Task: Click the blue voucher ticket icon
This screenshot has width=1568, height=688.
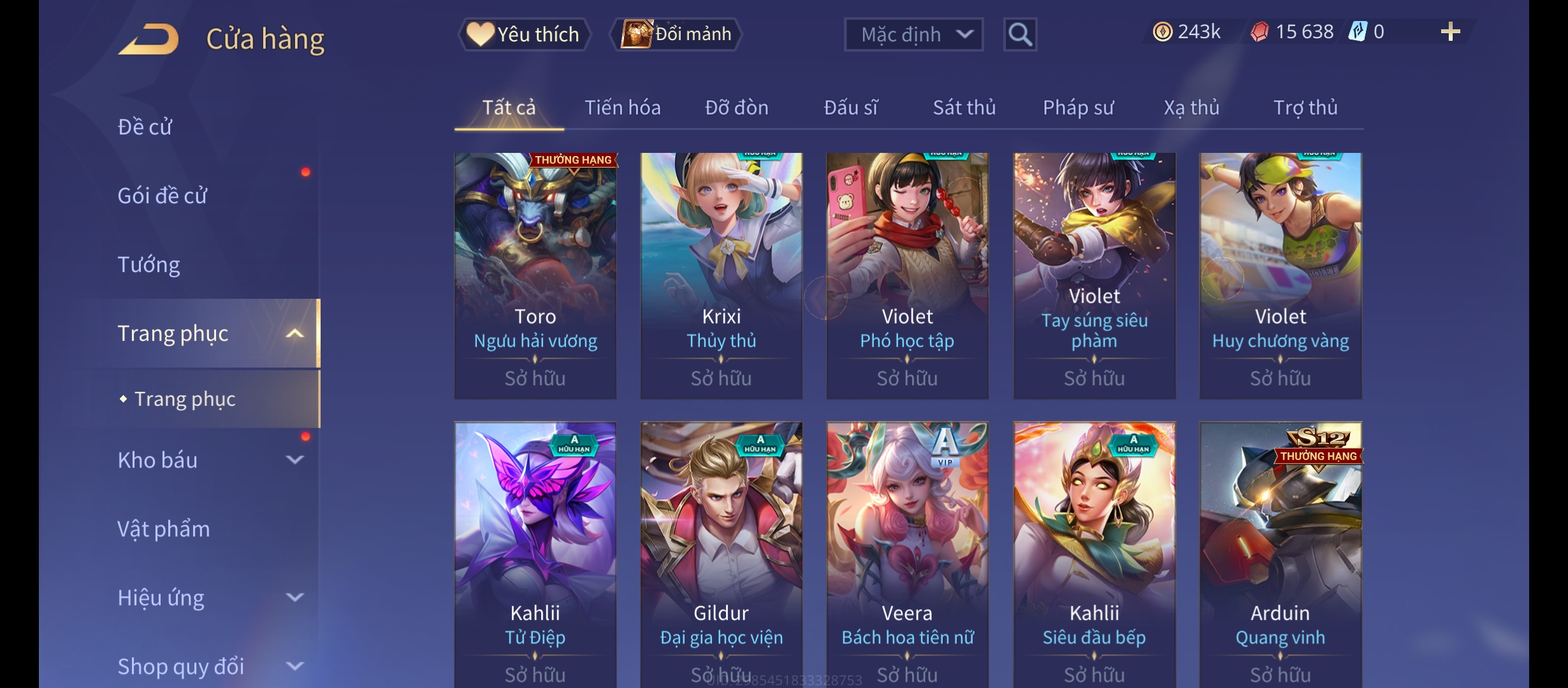Action: click(1358, 31)
